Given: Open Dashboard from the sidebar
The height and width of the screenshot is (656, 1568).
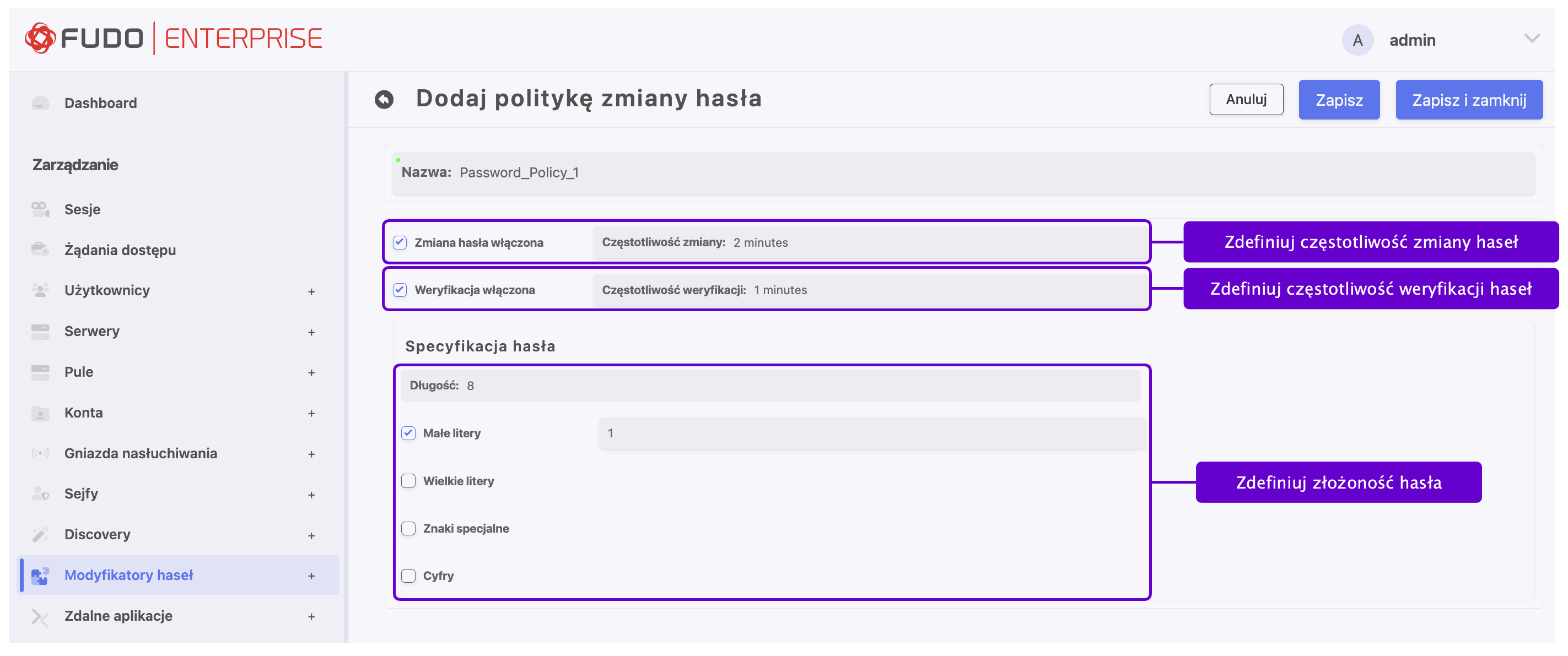Looking at the screenshot, I should tap(100, 103).
